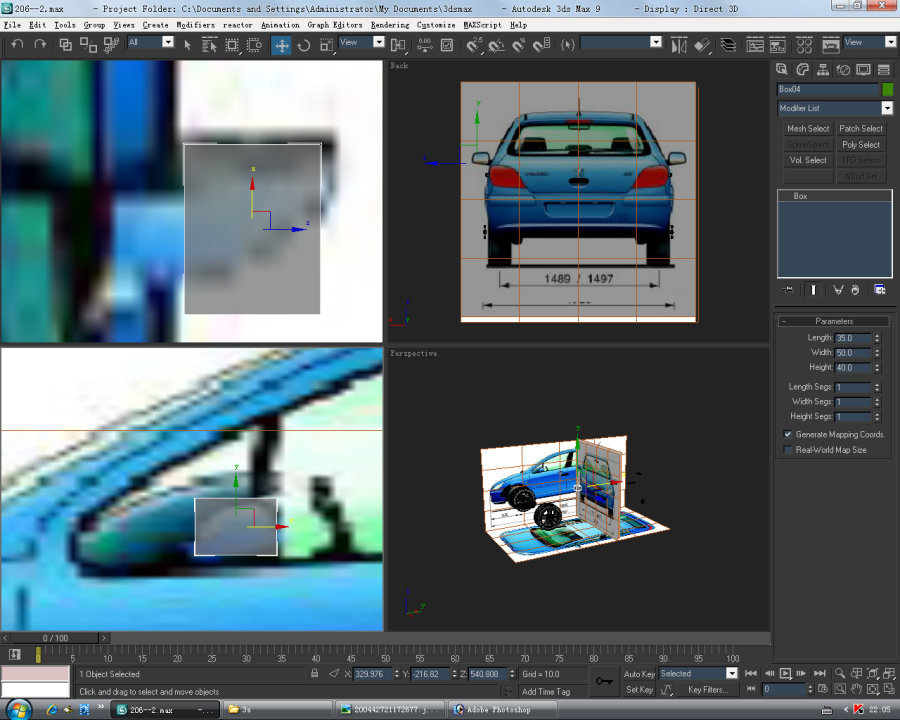This screenshot has height=720, width=900.
Task: Collapse the Parameters rollout
Action: [833, 321]
